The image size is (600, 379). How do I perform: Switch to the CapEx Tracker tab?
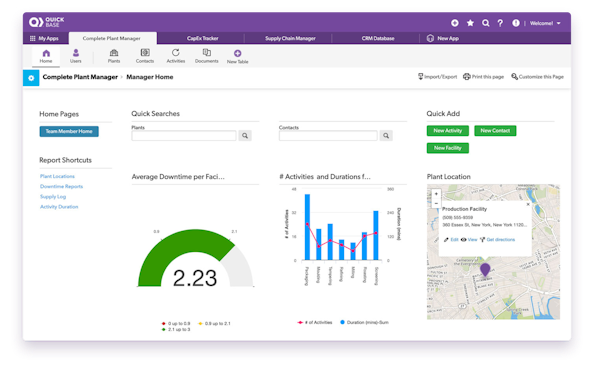pos(202,38)
